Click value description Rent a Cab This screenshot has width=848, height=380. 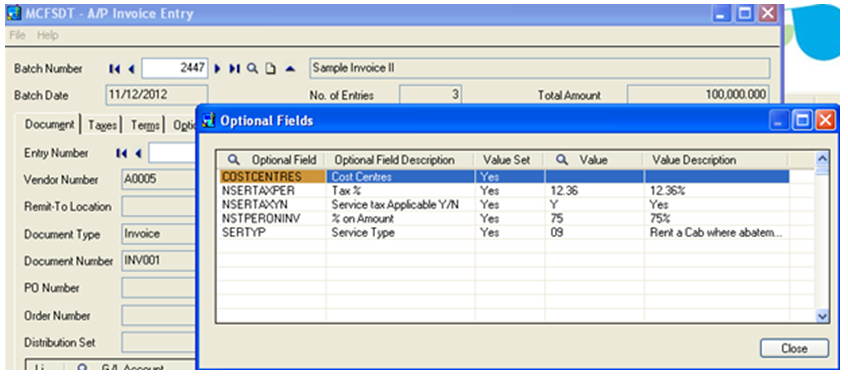pos(716,233)
